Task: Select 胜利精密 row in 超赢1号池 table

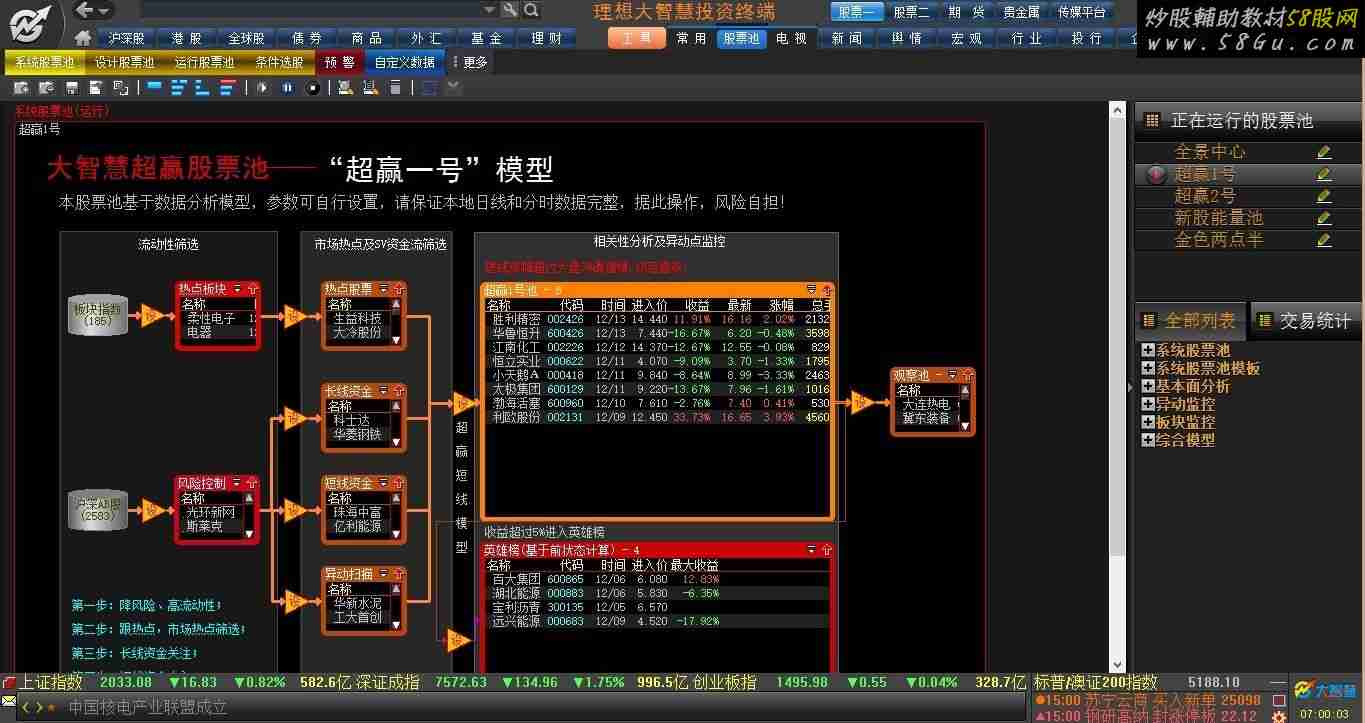Action: (657, 319)
